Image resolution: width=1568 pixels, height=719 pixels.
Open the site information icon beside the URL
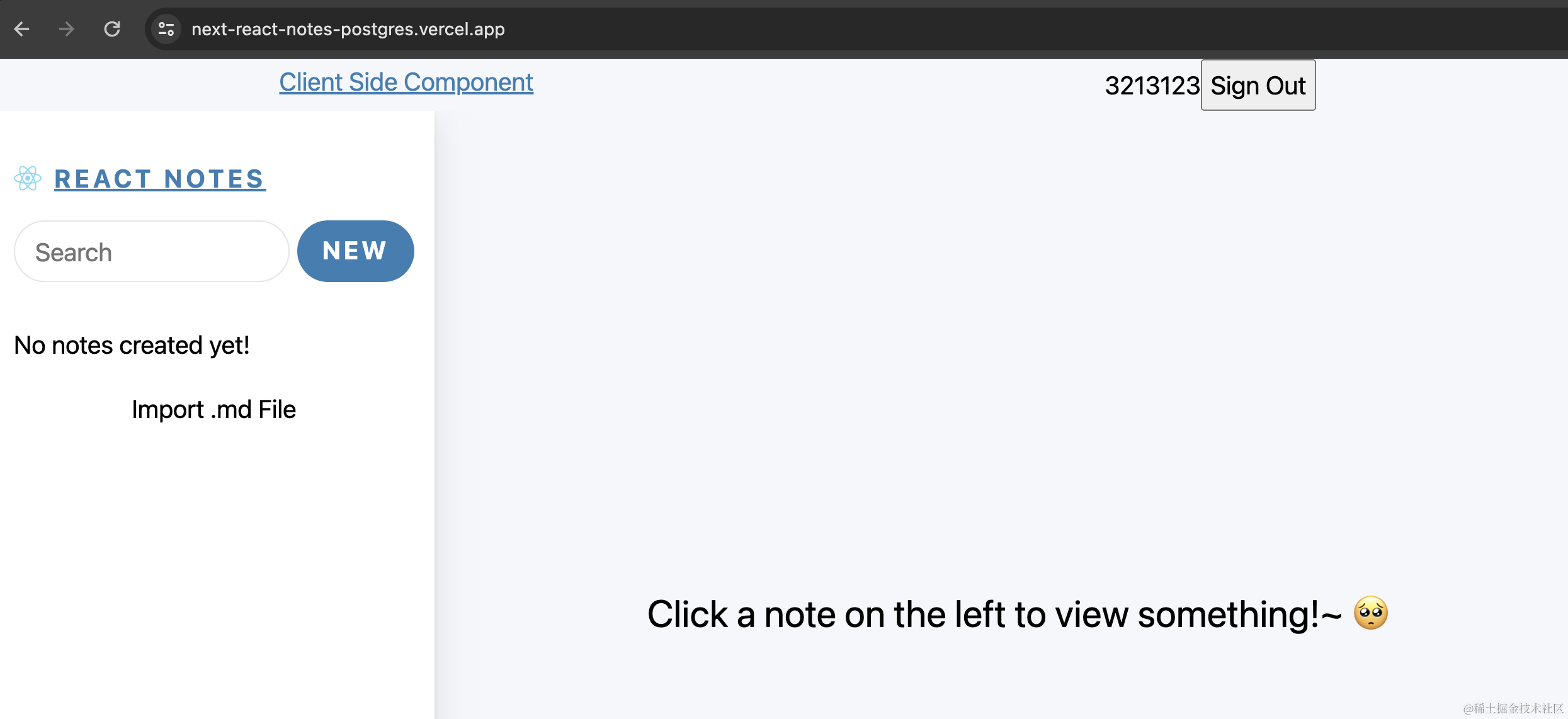(x=166, y=29)
